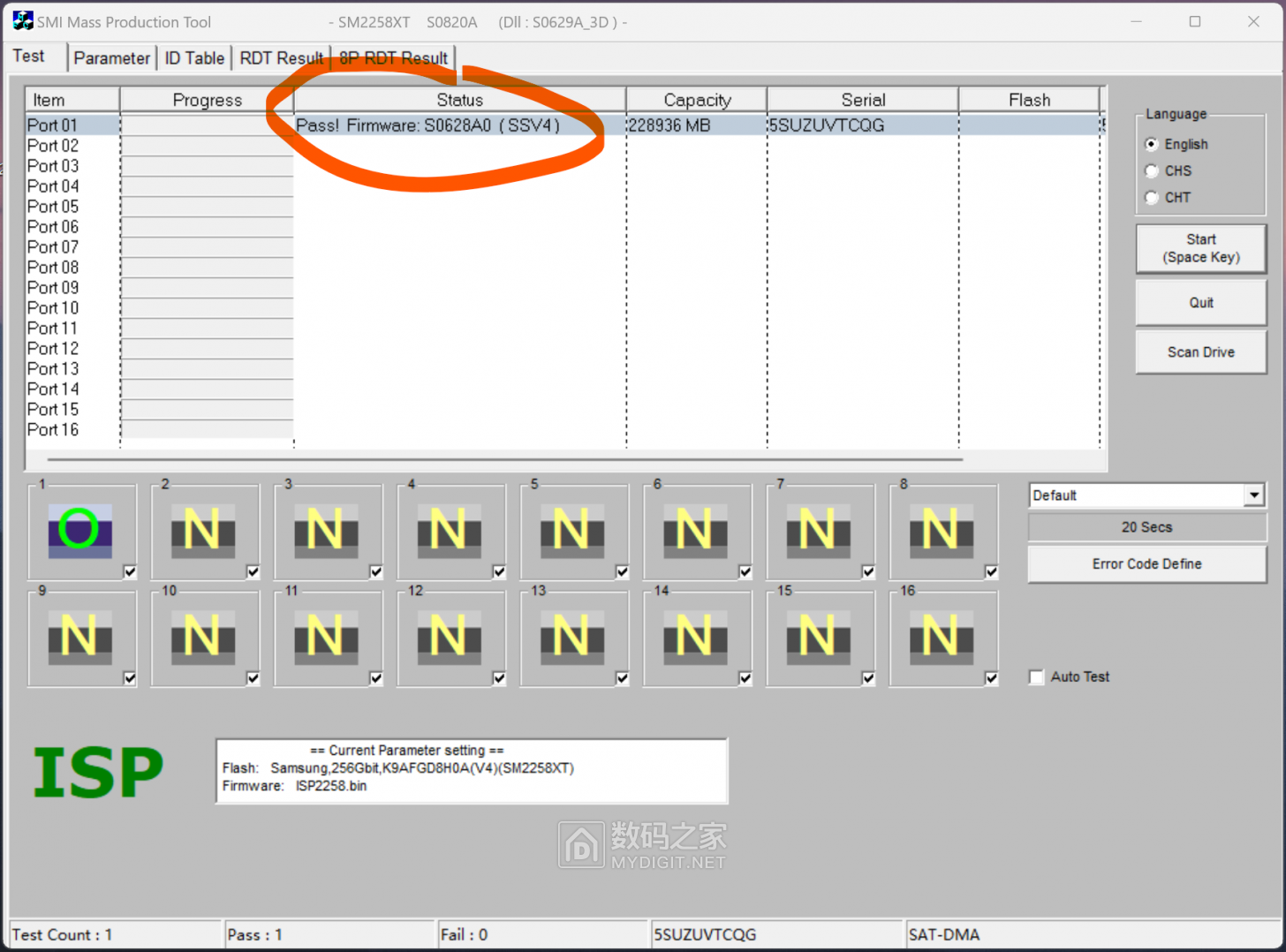
Task: Select the Port 16 row
Action: coord(565,430)
